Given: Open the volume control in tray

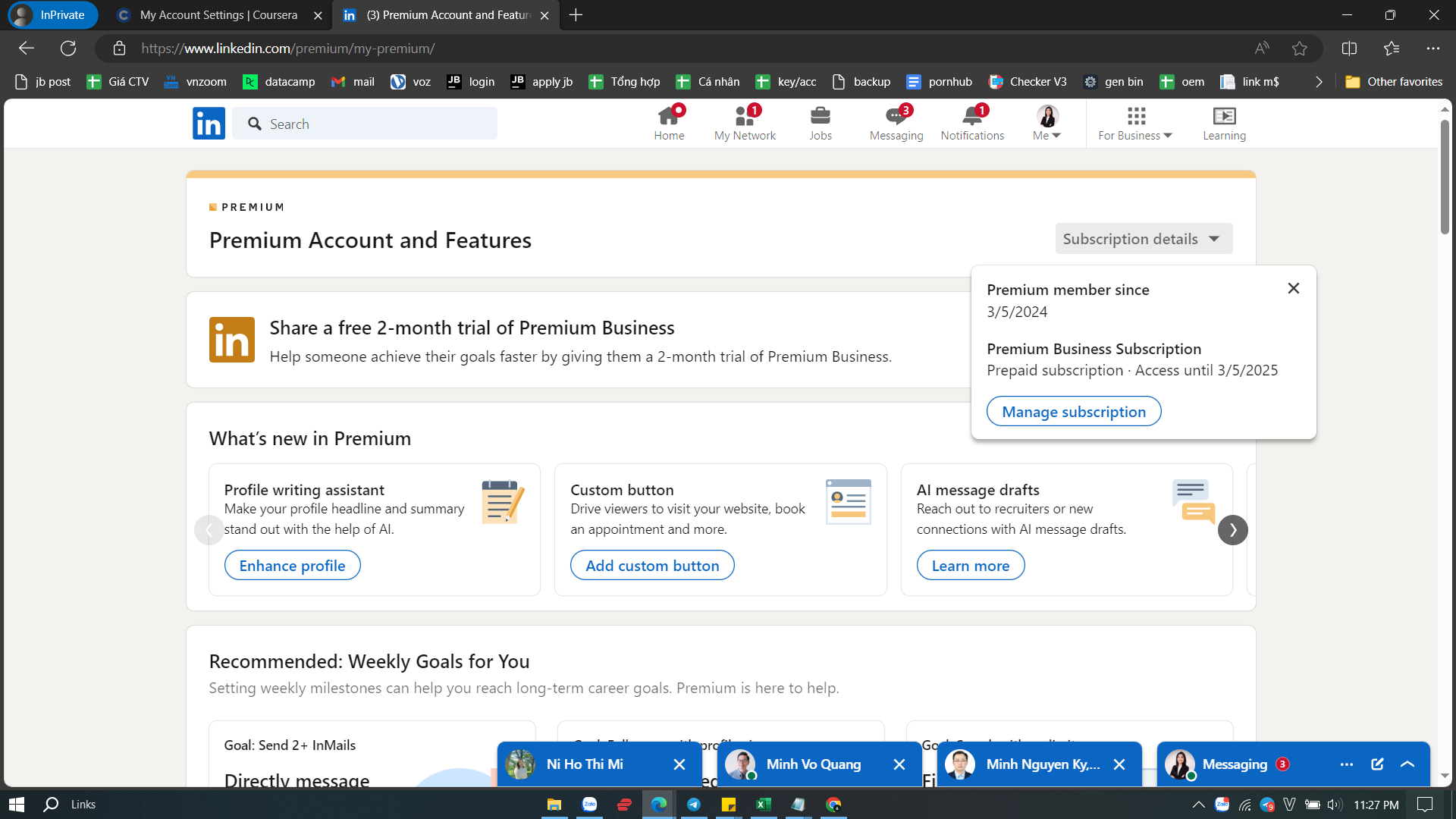Looking at the screenshot, I should [1335, 805].
